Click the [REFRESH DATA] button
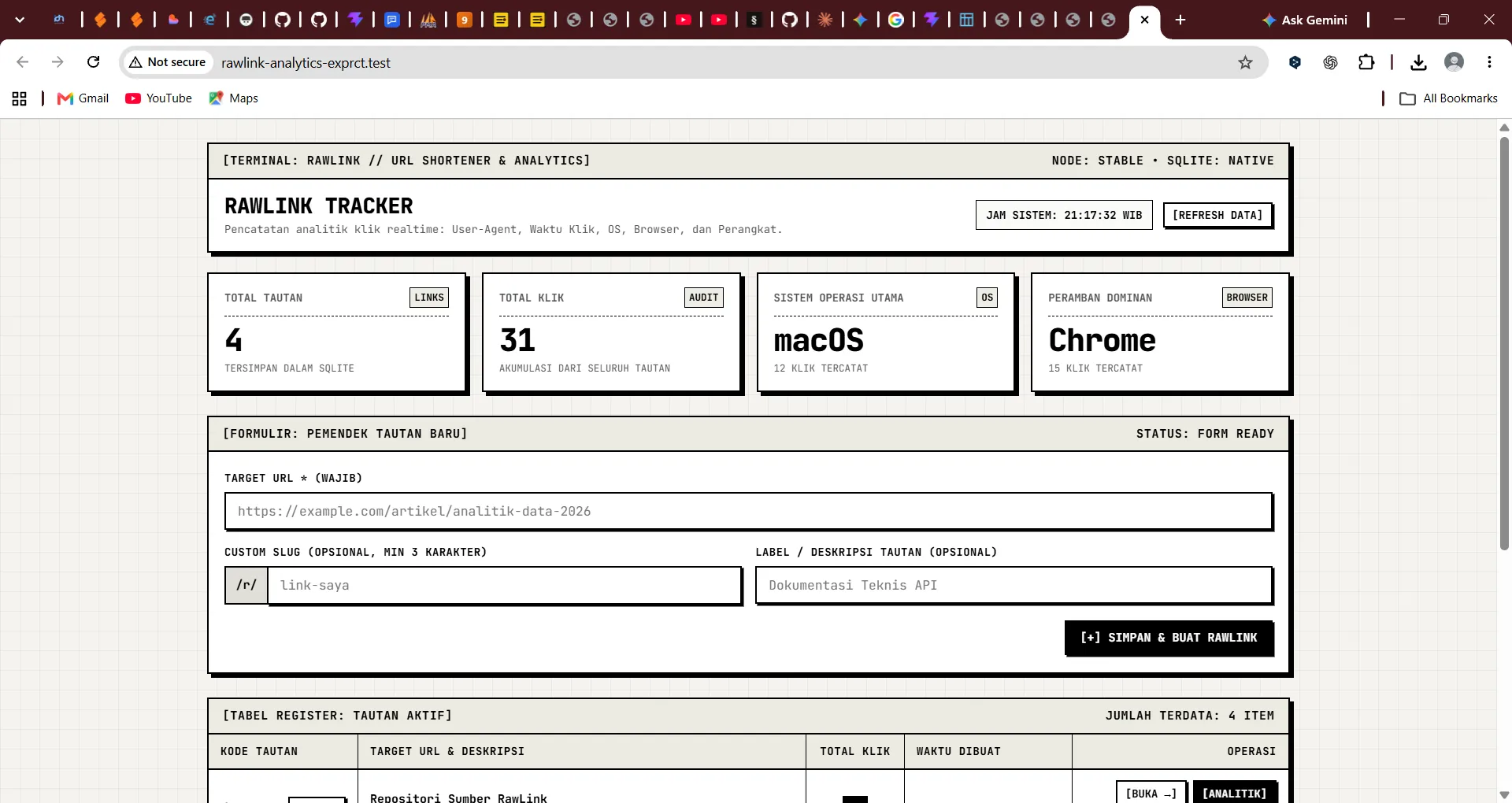 pos(1217,215)
